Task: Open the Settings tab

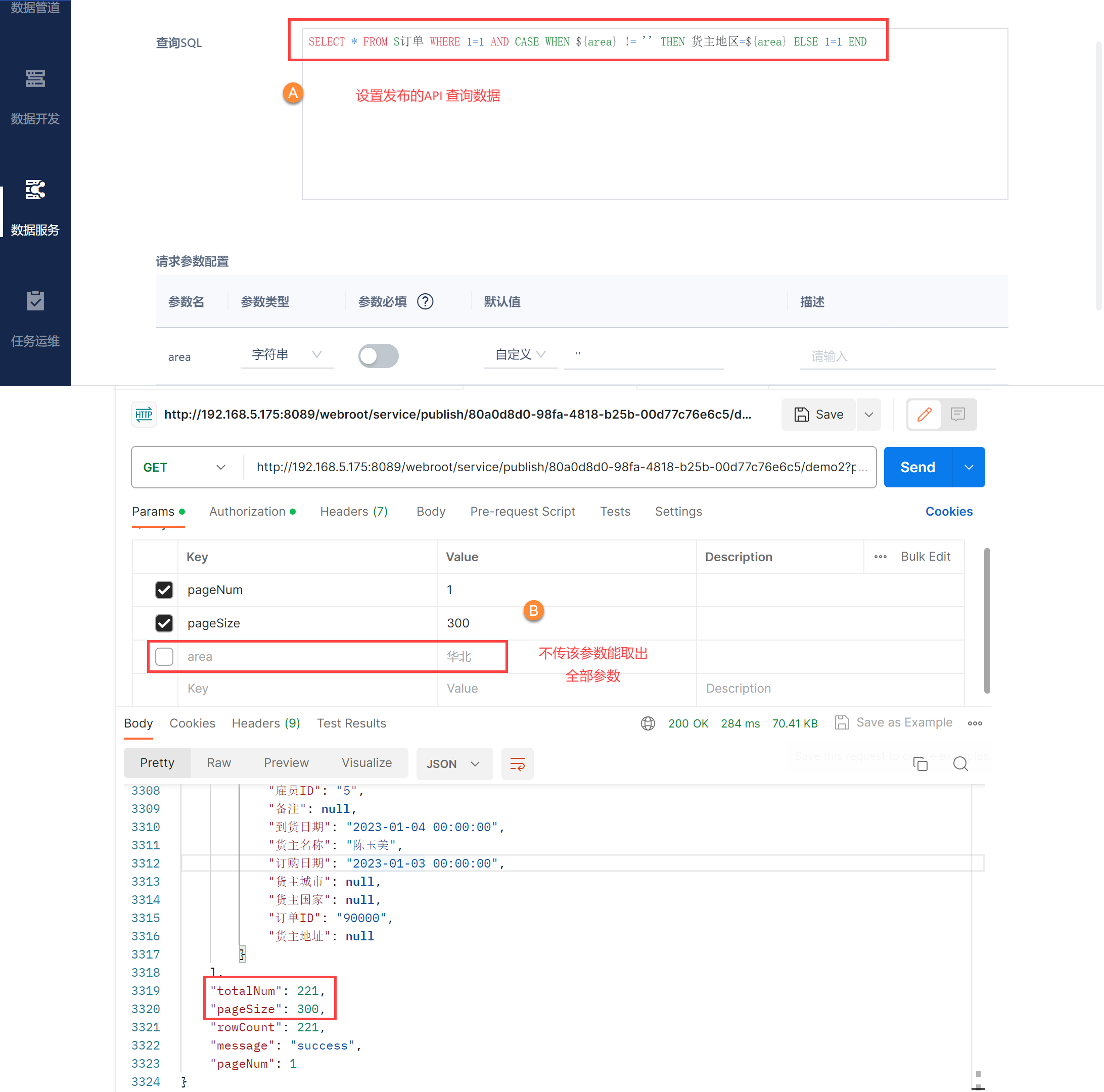Action: (678, 512)
